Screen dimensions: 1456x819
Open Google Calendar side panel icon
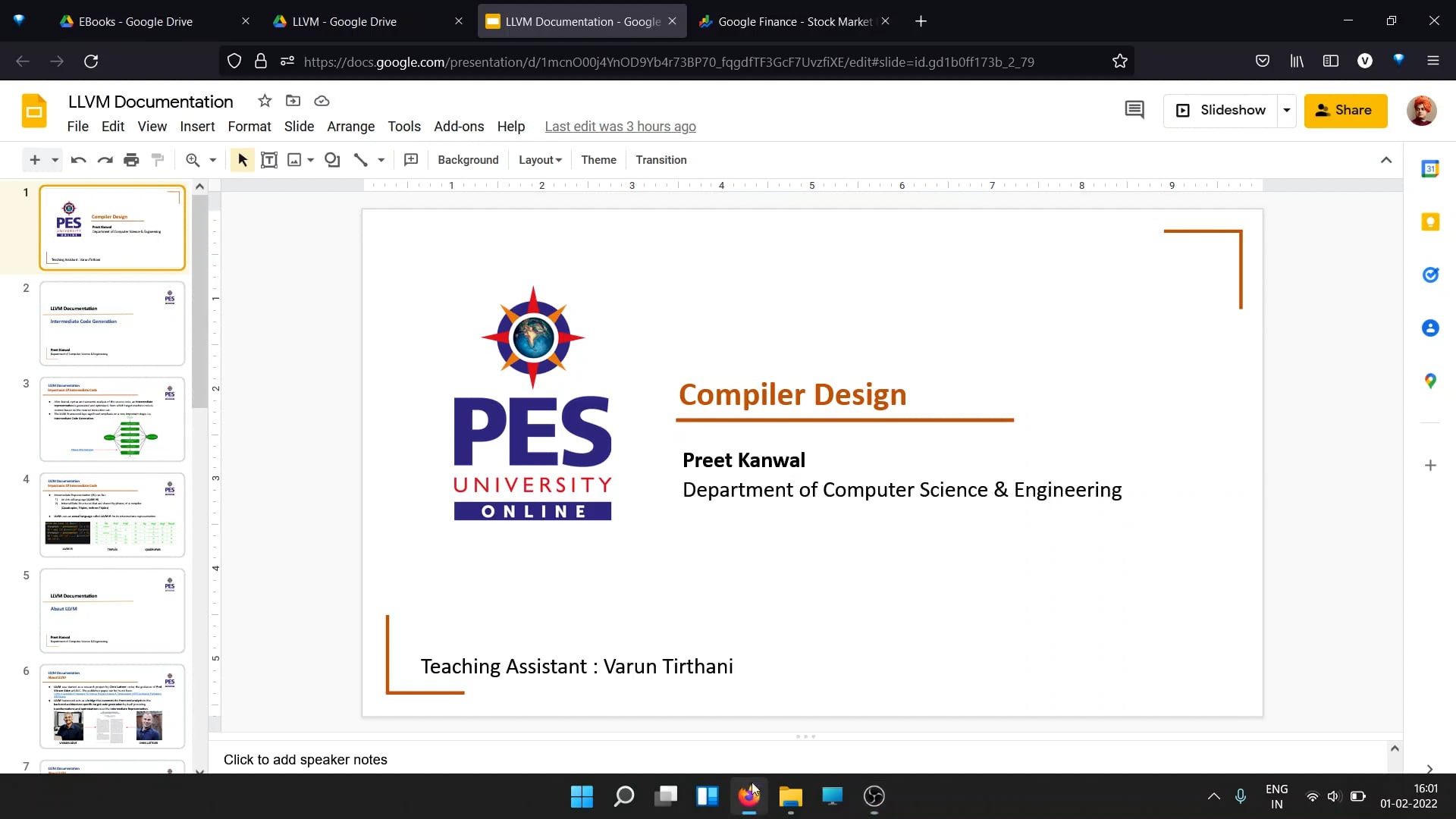1430,168
